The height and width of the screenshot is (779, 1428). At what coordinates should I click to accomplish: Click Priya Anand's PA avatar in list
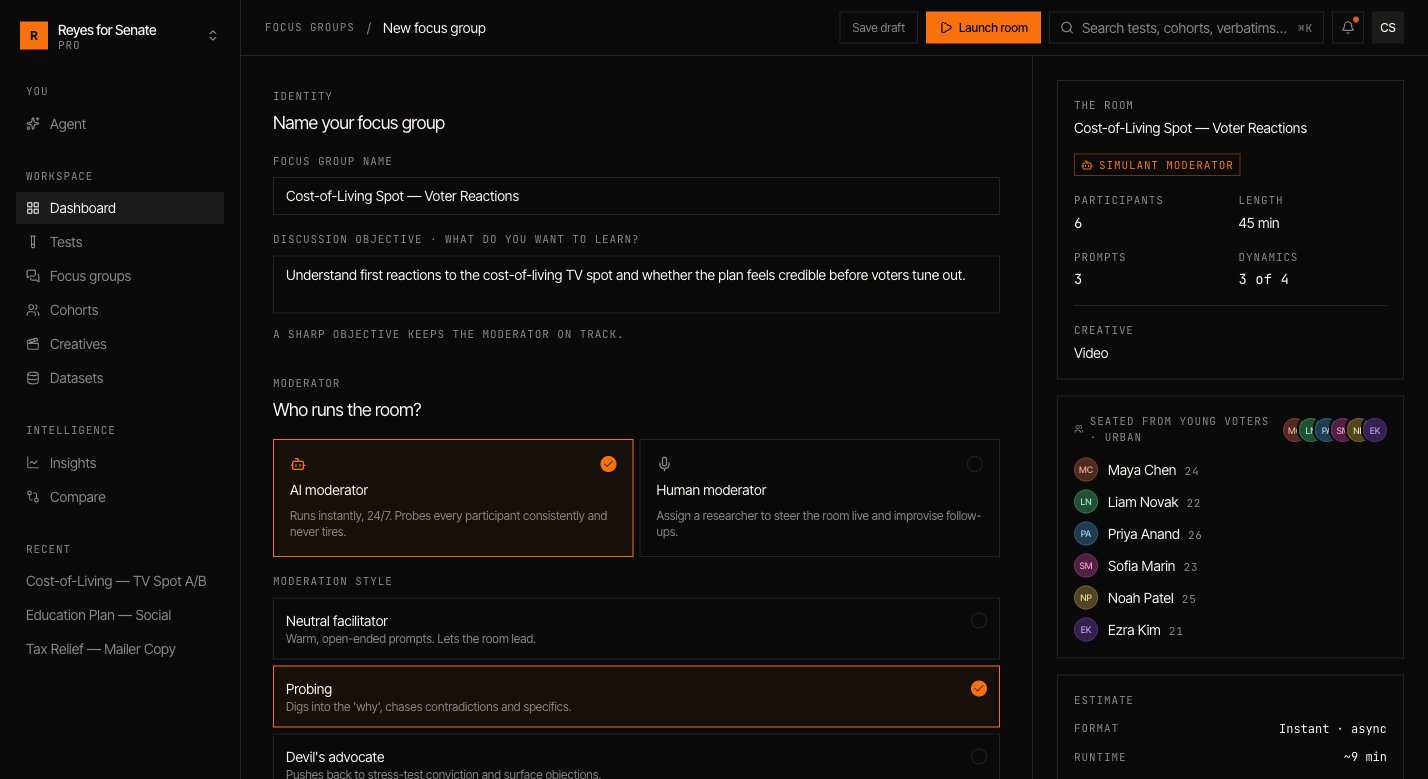[x=1086, y=534]
